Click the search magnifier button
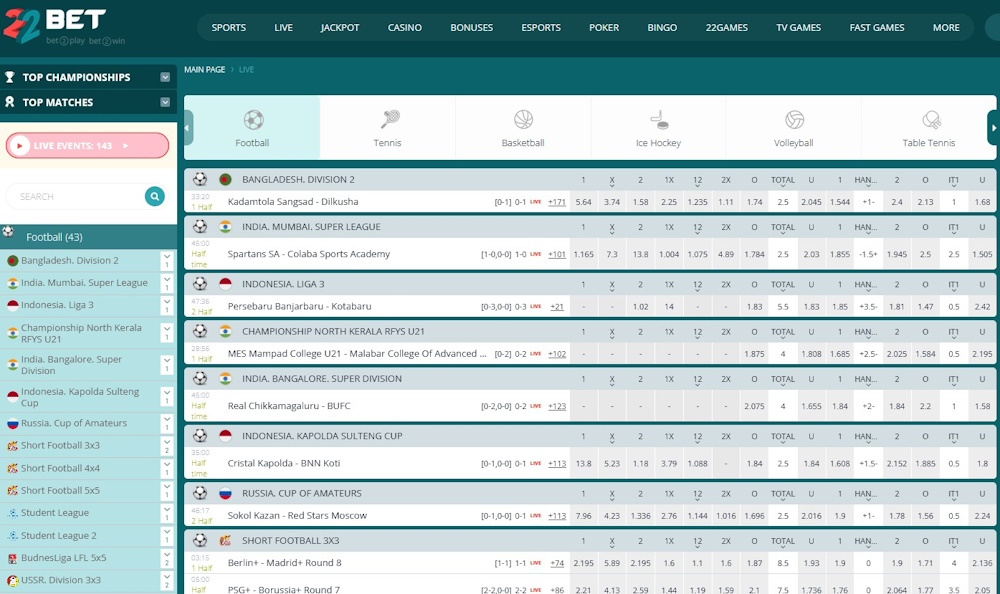 [x=154, y=197]
